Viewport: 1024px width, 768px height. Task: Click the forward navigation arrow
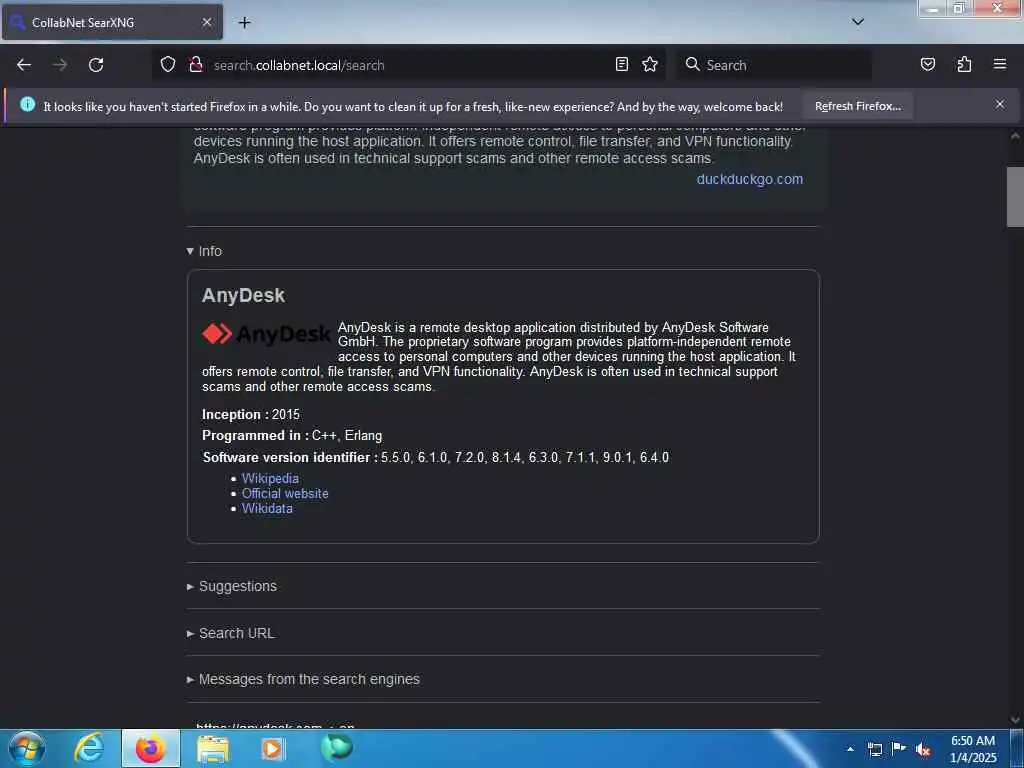coord(60,65)
